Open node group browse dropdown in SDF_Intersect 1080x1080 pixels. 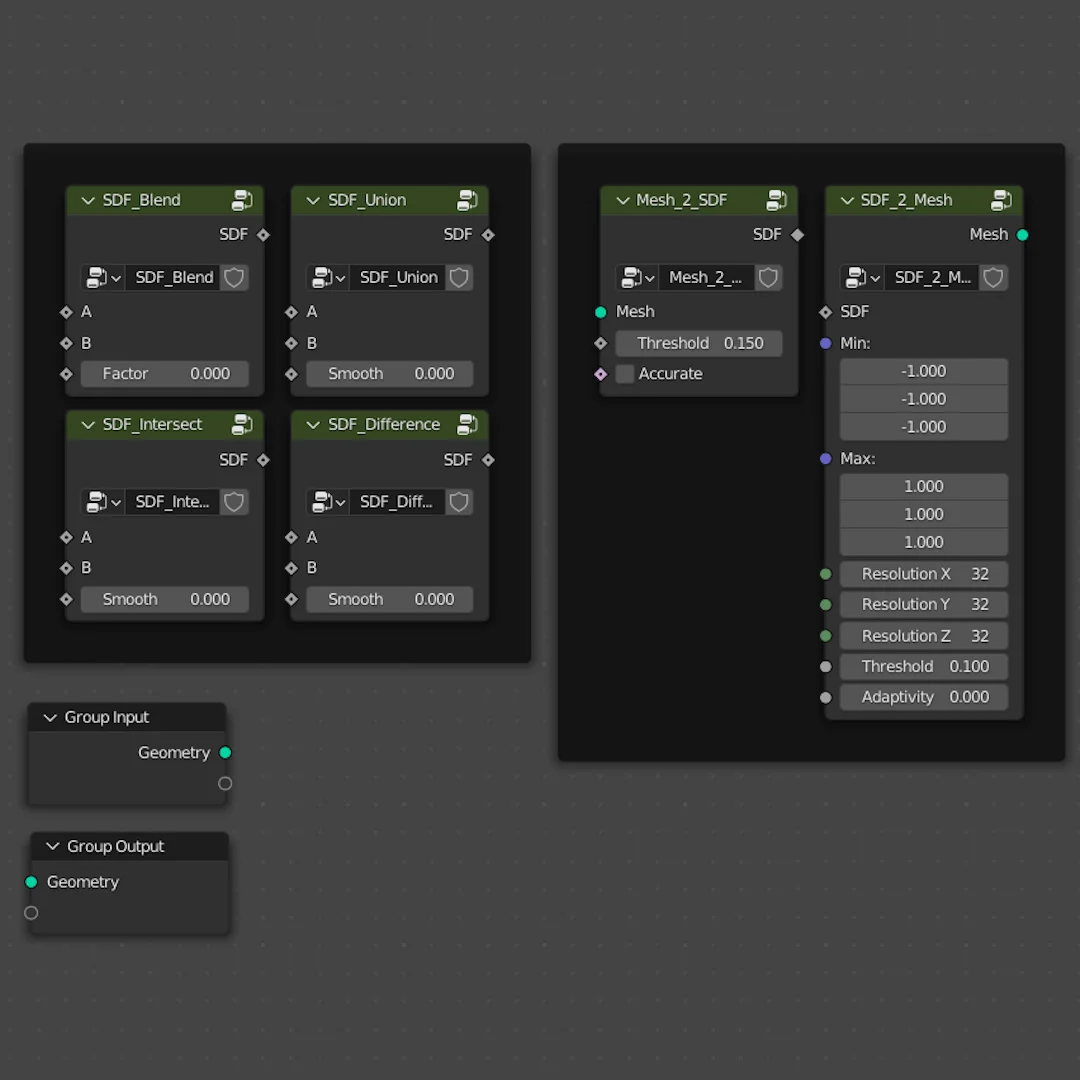pyautogui.click(x=103, y=502)
